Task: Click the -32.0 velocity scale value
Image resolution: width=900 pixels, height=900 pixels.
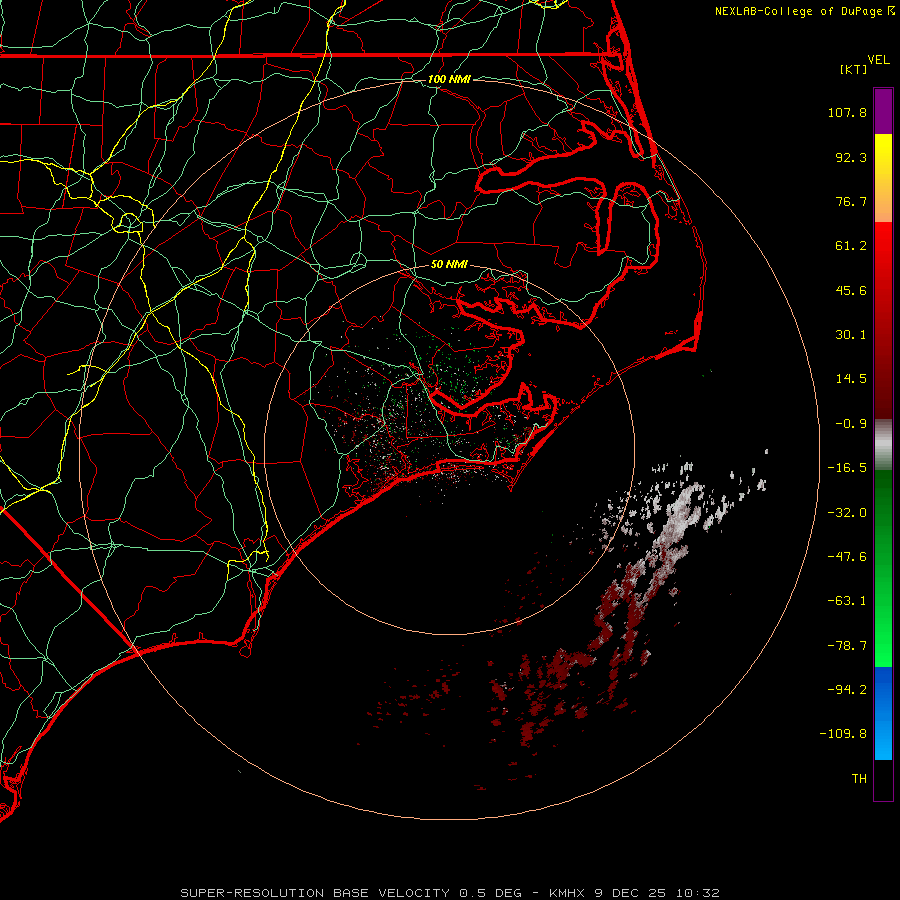Action: [847, 513]
